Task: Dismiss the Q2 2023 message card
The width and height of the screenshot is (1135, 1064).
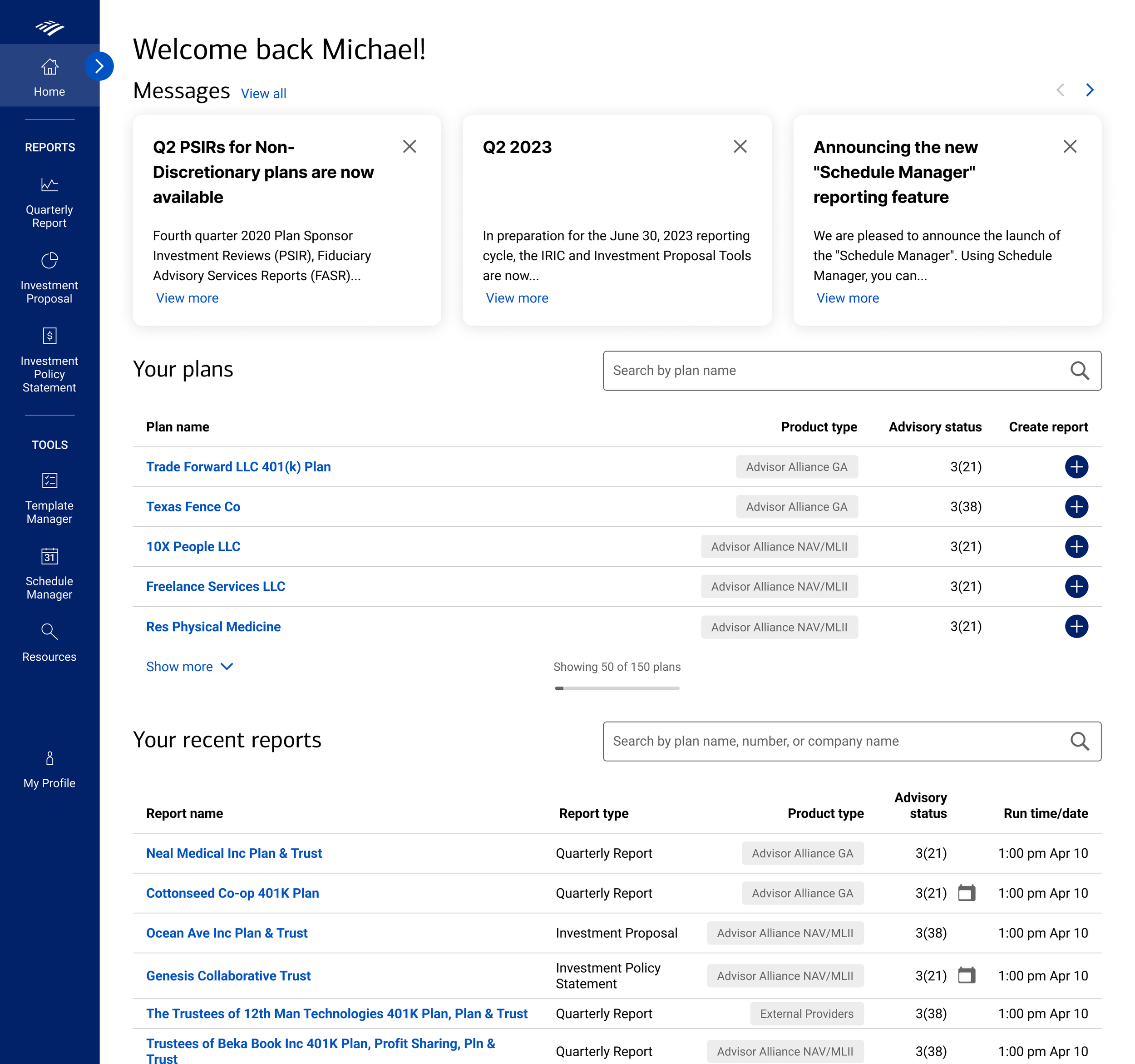Action: [x=740, y=147]
